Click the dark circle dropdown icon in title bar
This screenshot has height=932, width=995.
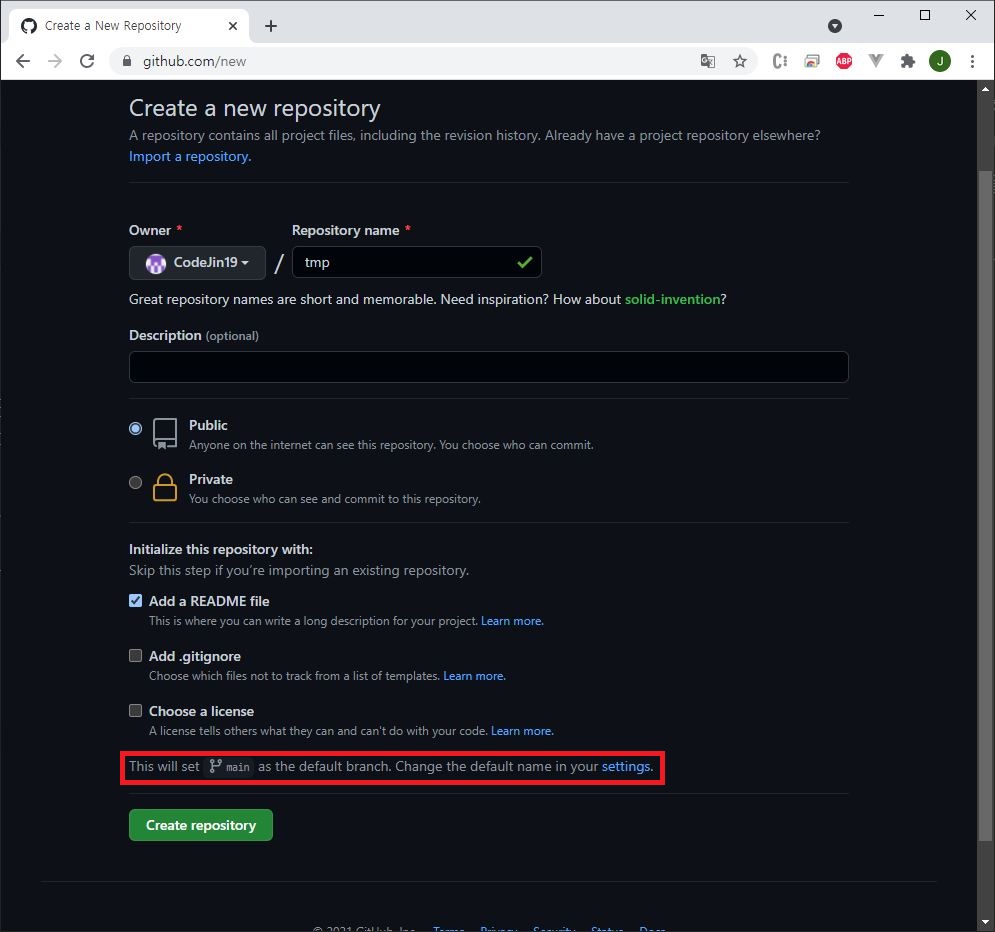835,26
